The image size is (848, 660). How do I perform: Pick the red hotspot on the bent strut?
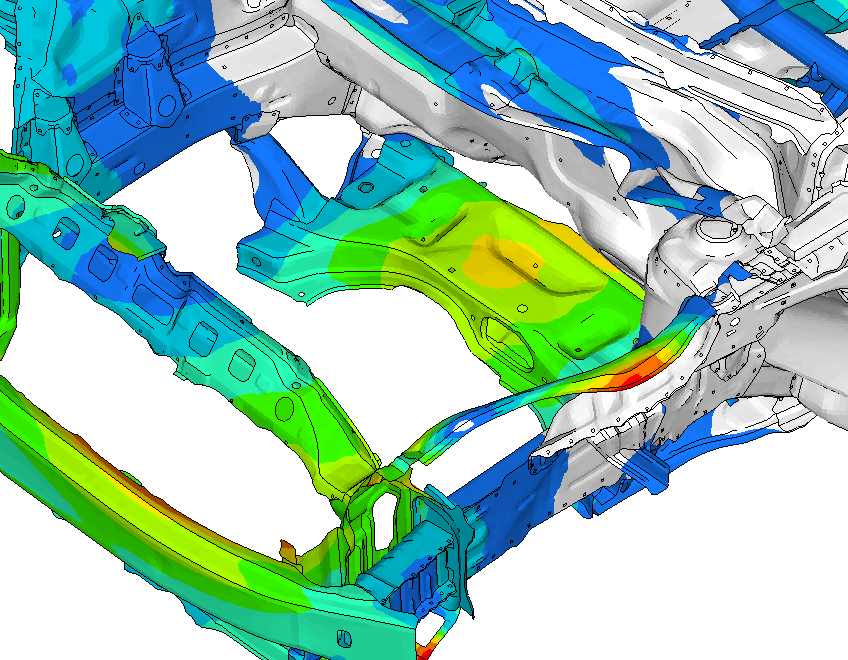point(633,378)
